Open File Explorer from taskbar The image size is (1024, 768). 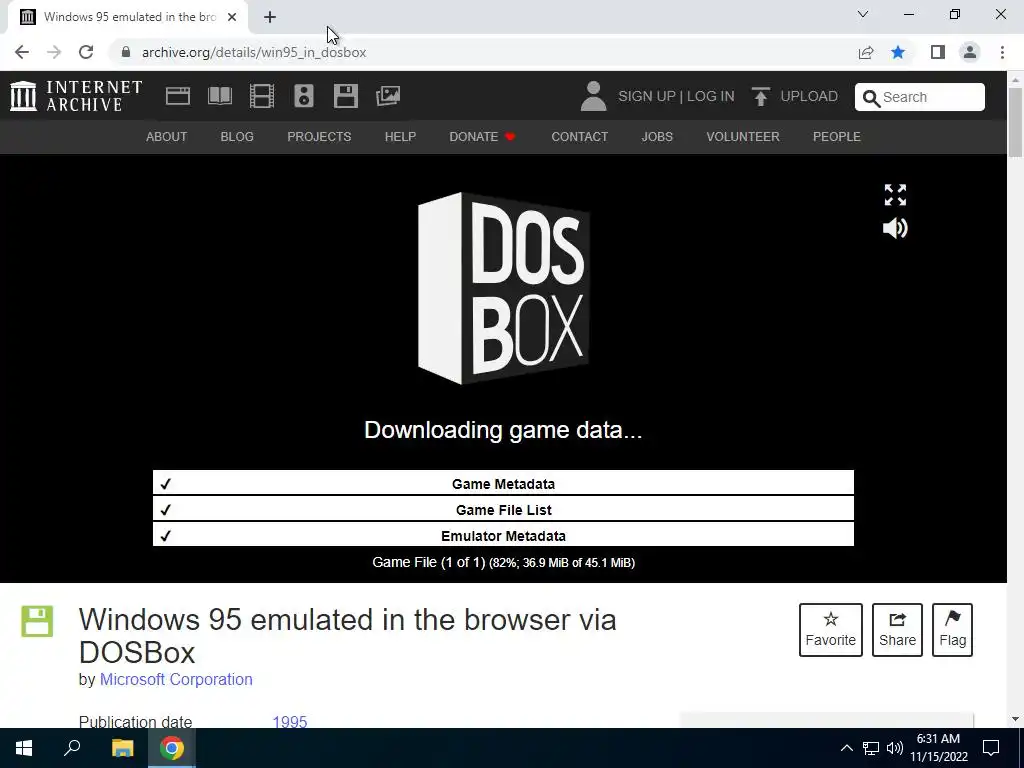click(x=122, y=748)
